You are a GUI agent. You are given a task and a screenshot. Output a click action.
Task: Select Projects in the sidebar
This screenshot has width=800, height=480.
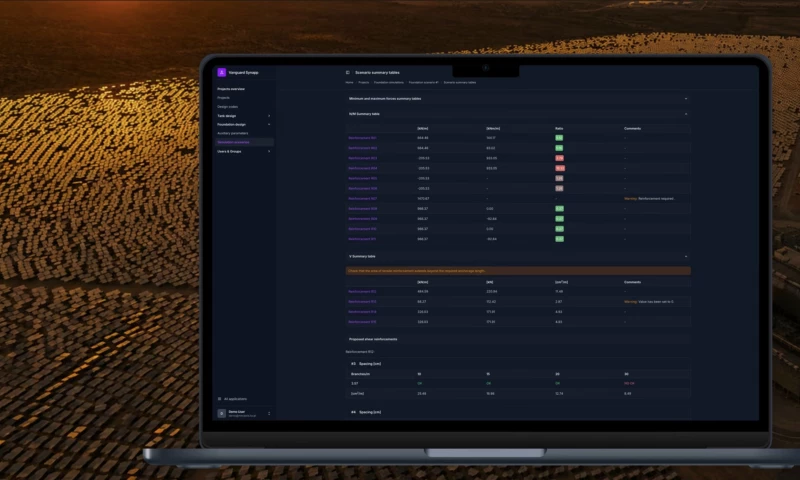223,97
